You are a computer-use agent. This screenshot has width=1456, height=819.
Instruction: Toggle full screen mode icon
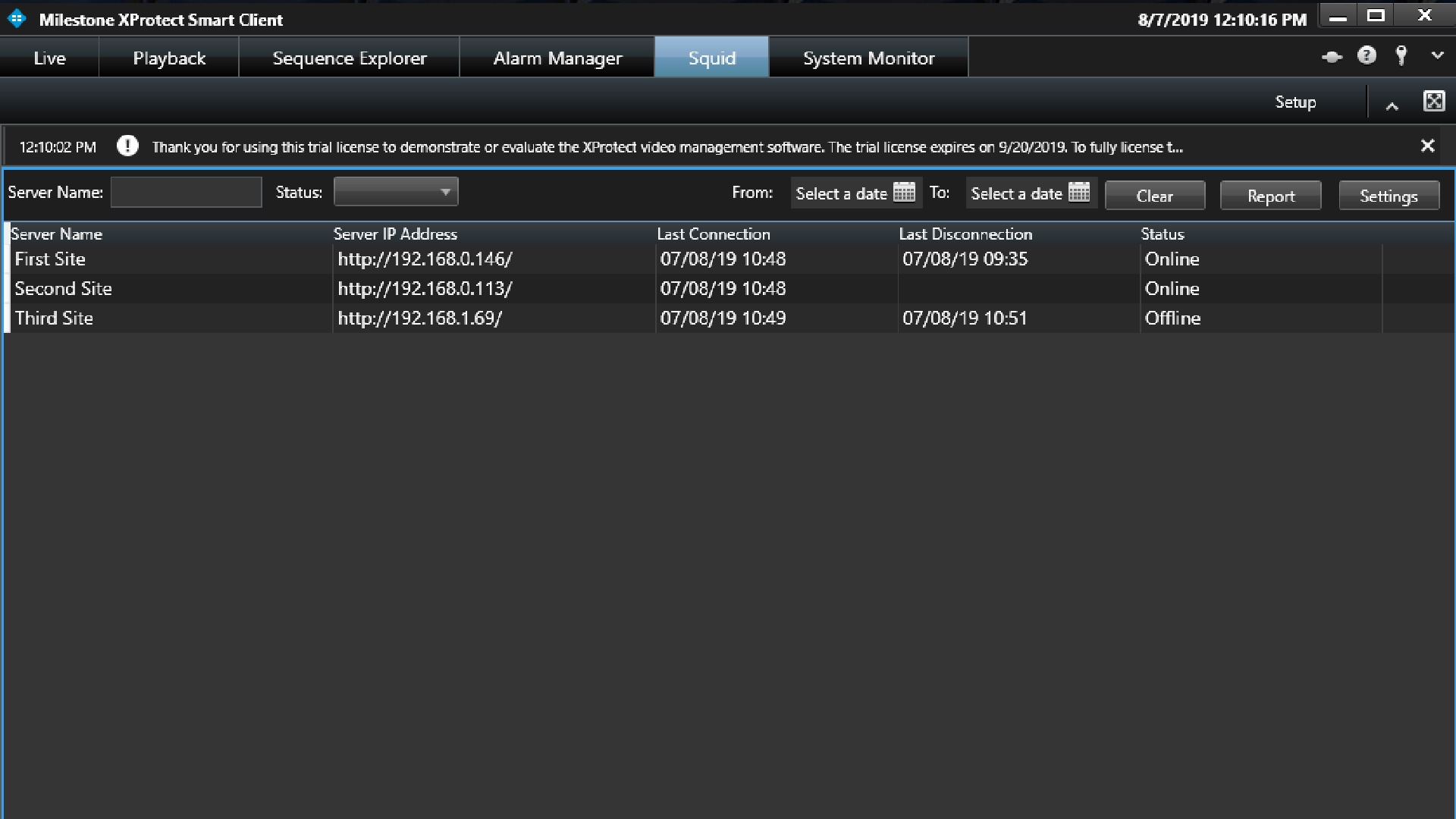tap(1433, 101)
